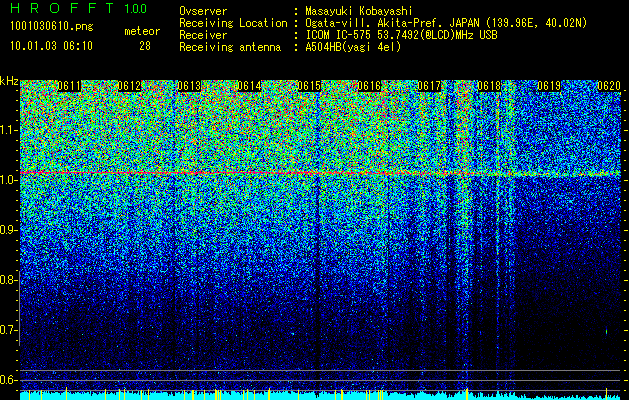Viewport: 629px width, 400px height.
Task: Click the 1.0 frequency axis label
Action: pyautogui.click(x=7, y=180)
